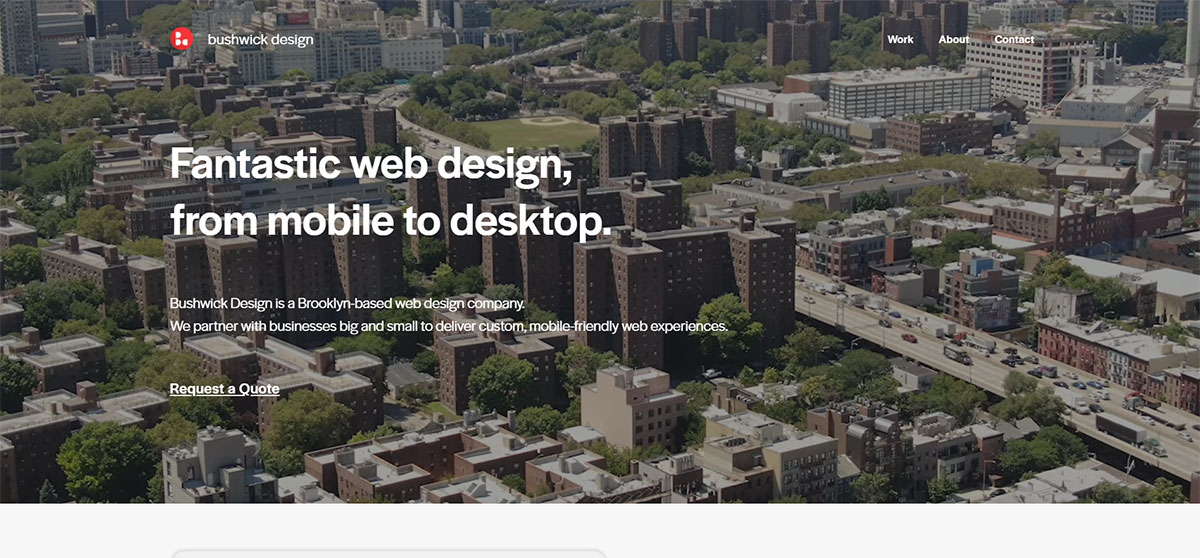The width and height of the screenshot is (1200, 558).
Task: Go to the About page
Action: 954,40
